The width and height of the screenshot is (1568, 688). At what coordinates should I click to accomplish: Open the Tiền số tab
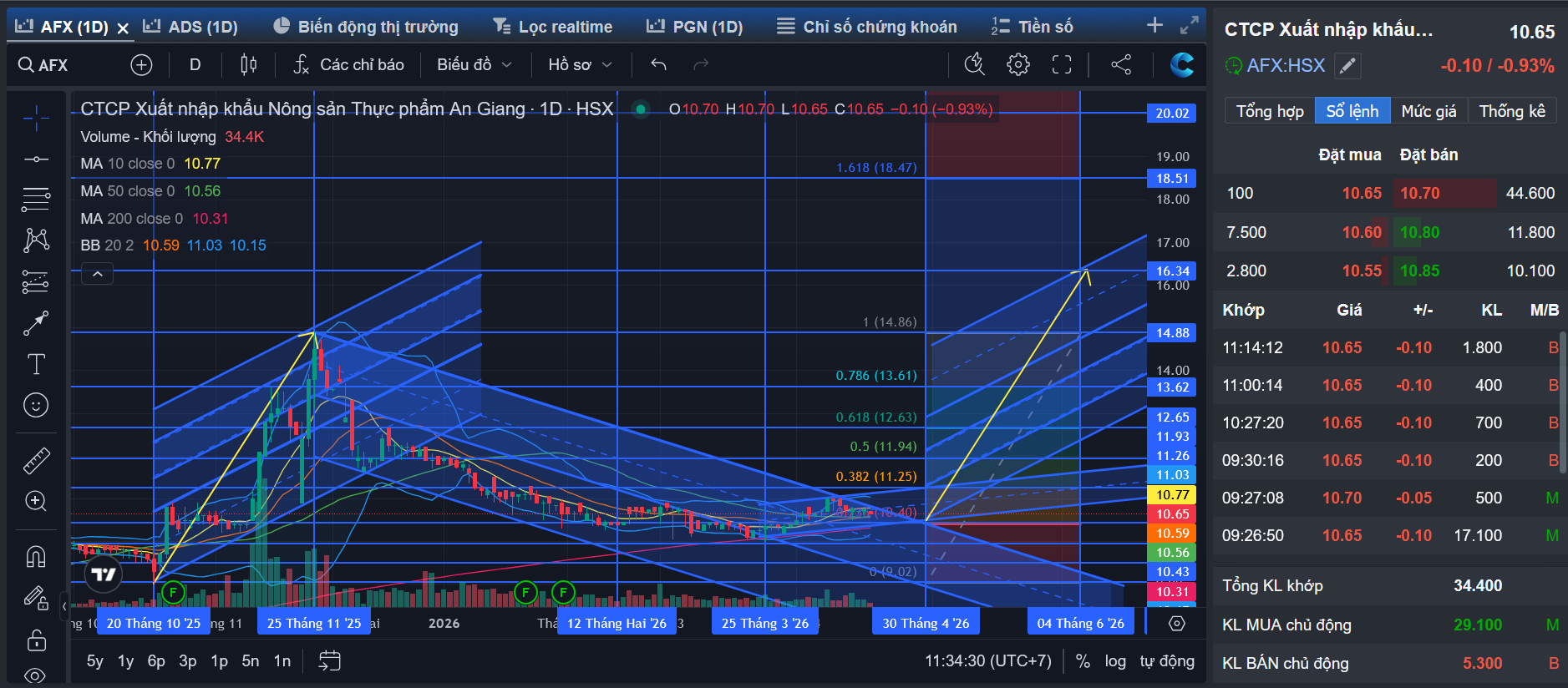click(1032, 27)
